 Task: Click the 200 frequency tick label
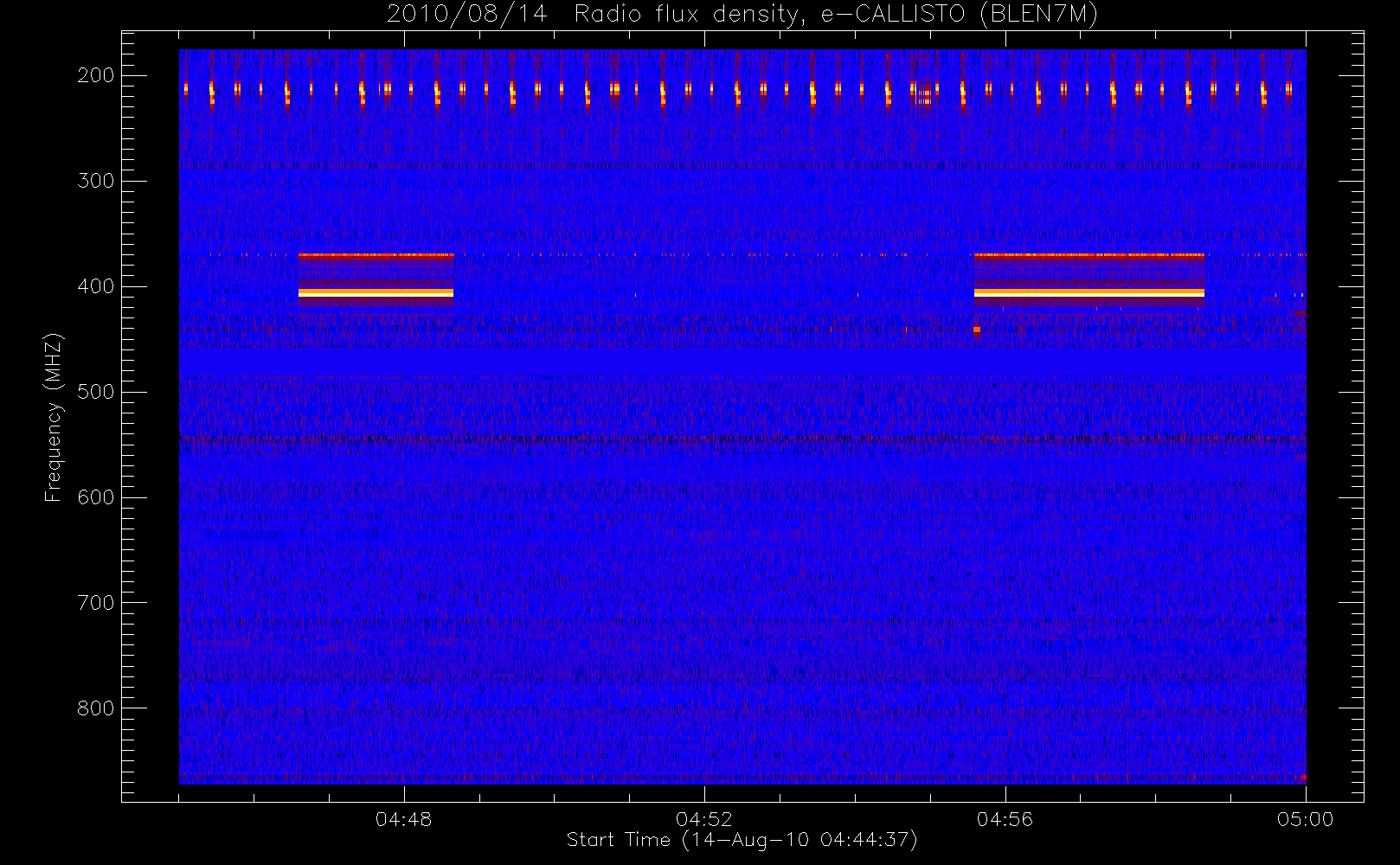point(95,75)
